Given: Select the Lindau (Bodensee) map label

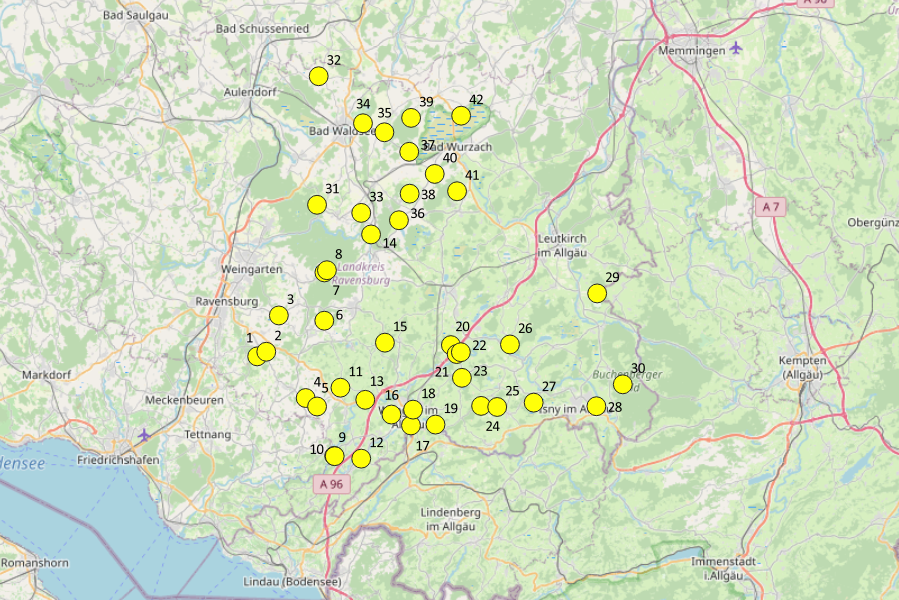Looking at the screenshot, I should point(292,582).
